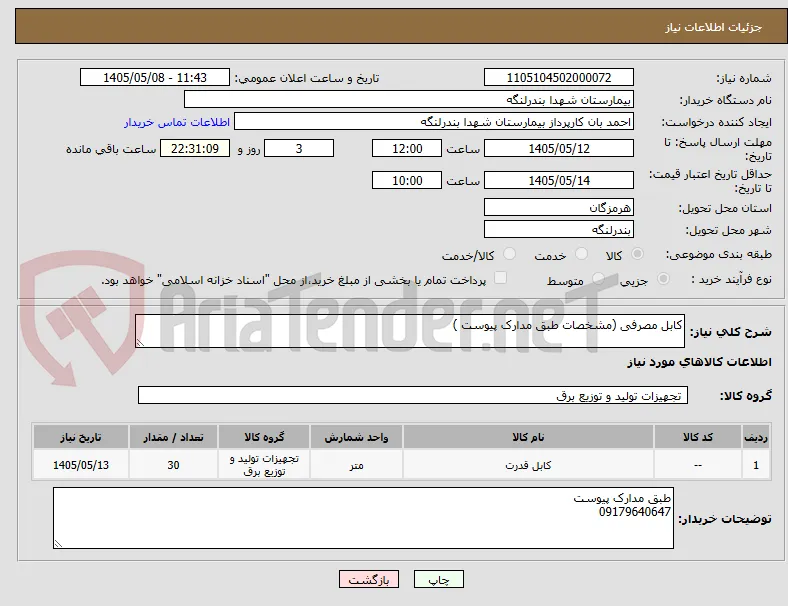788x606 pixels.
Task: Click the validity time field 10:00
Action: click(x=407, y=180)
